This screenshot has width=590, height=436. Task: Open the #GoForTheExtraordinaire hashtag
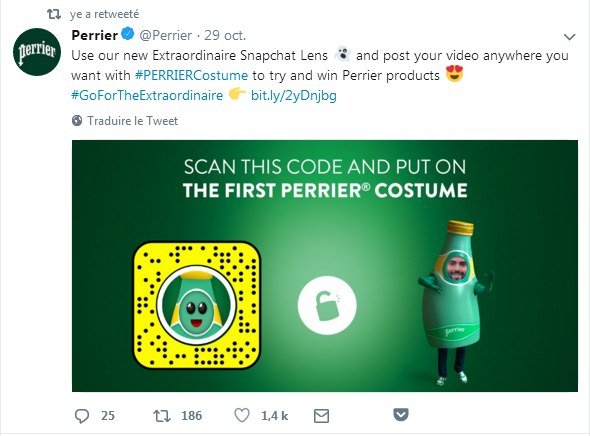[147, 95]
